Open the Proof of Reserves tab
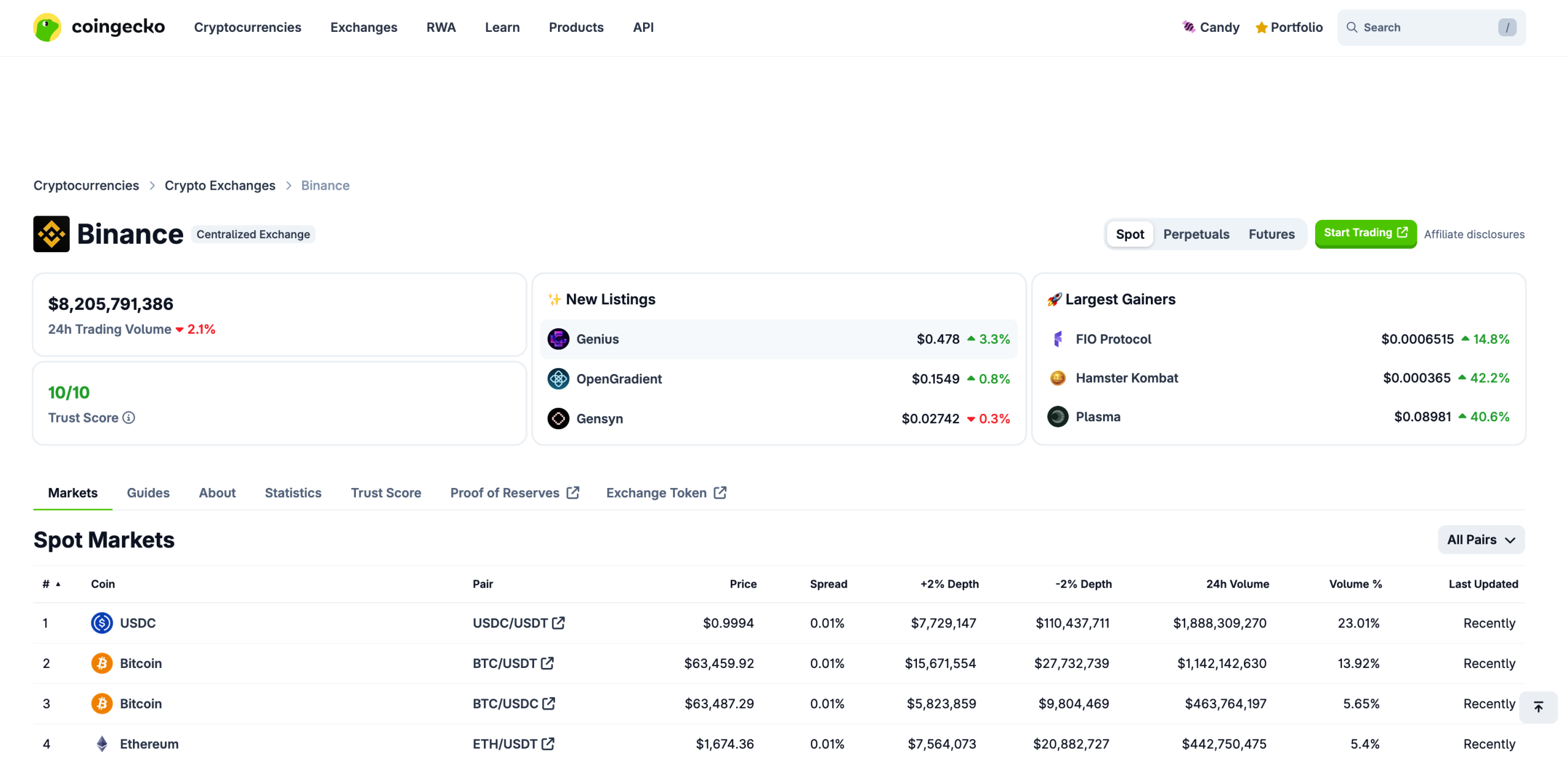Screen dimensions: 1568x761 pyautogui.click(x=514, y=493)
